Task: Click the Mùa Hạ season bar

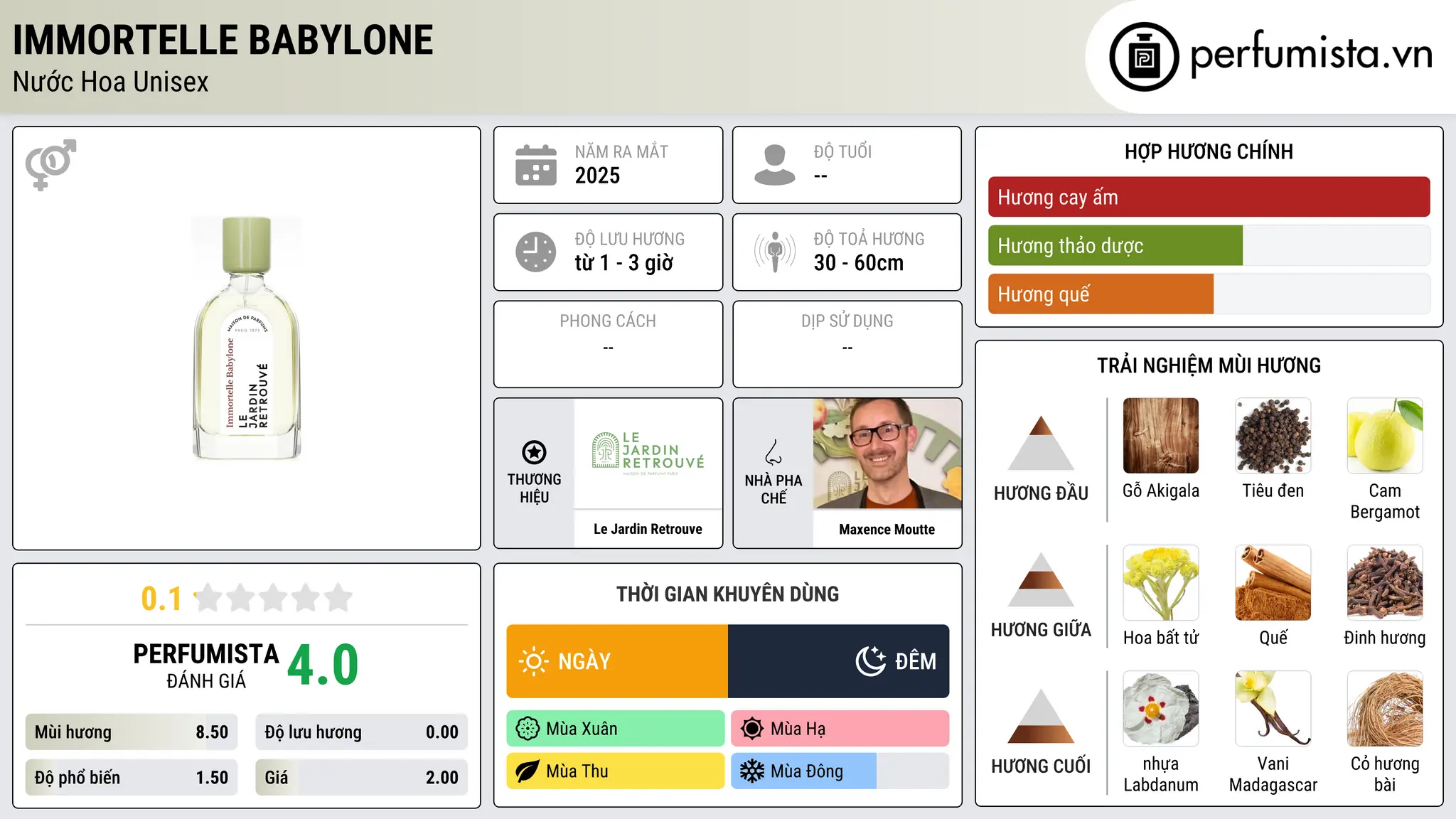Action: click(840, 729)
